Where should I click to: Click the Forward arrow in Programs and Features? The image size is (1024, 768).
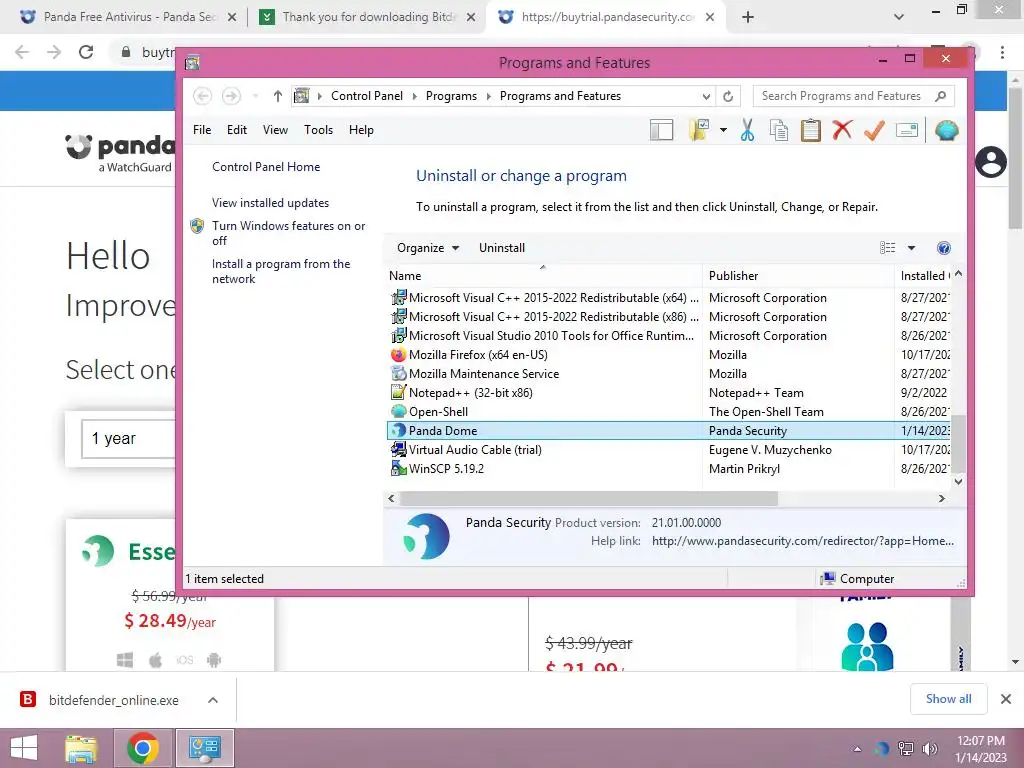pos(231,96)
